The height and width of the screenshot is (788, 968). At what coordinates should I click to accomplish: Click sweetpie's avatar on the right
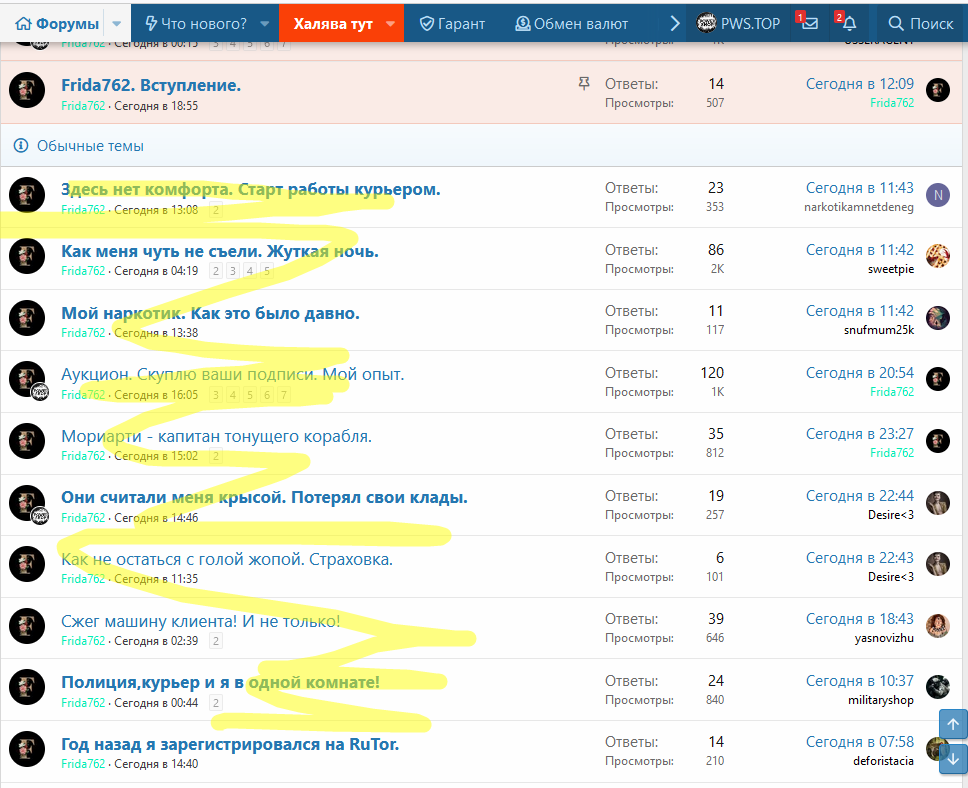click(937, 256)
